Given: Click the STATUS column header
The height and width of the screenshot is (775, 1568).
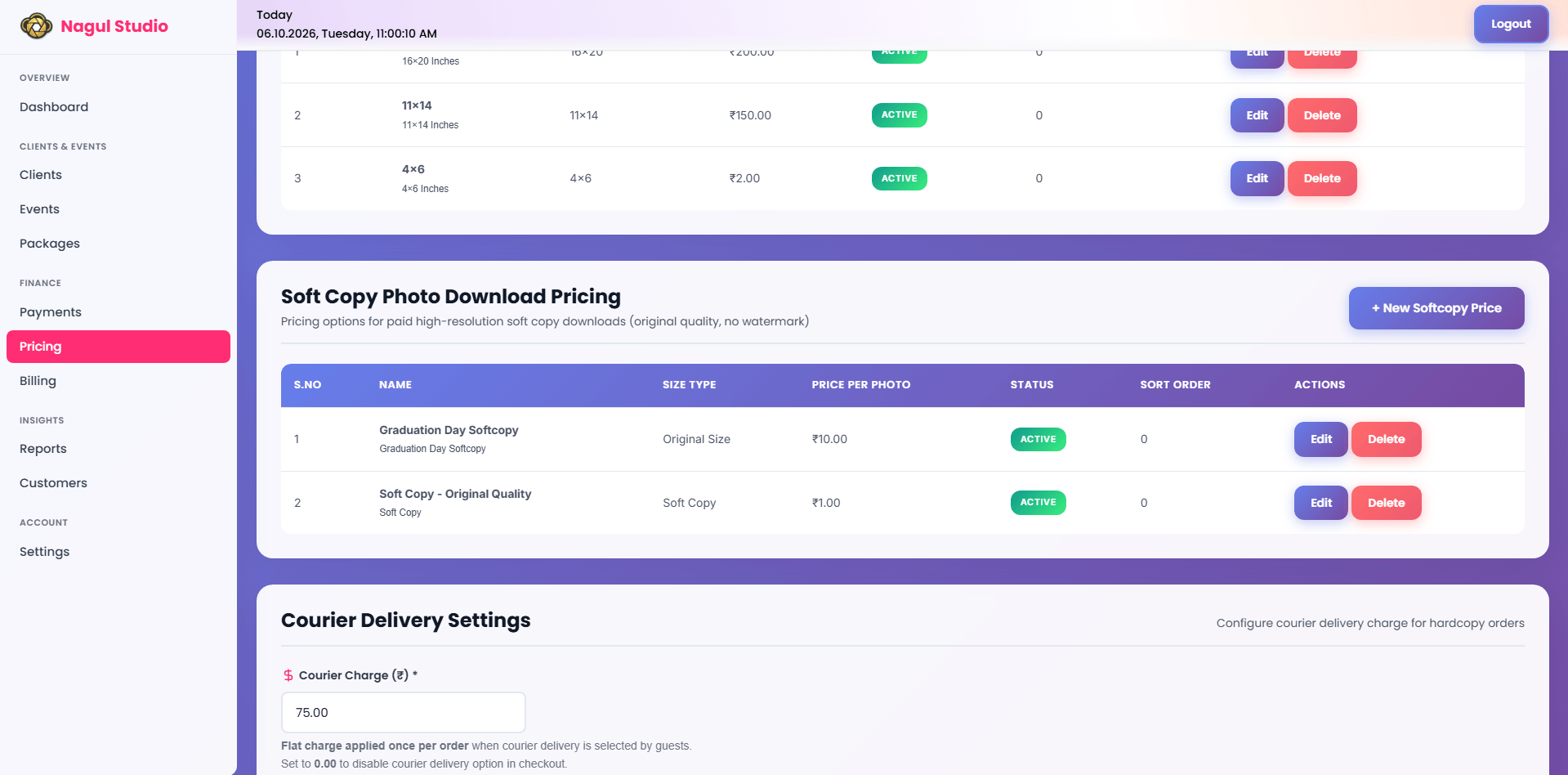Looking at the screenshot, I should click(1031, 385).
